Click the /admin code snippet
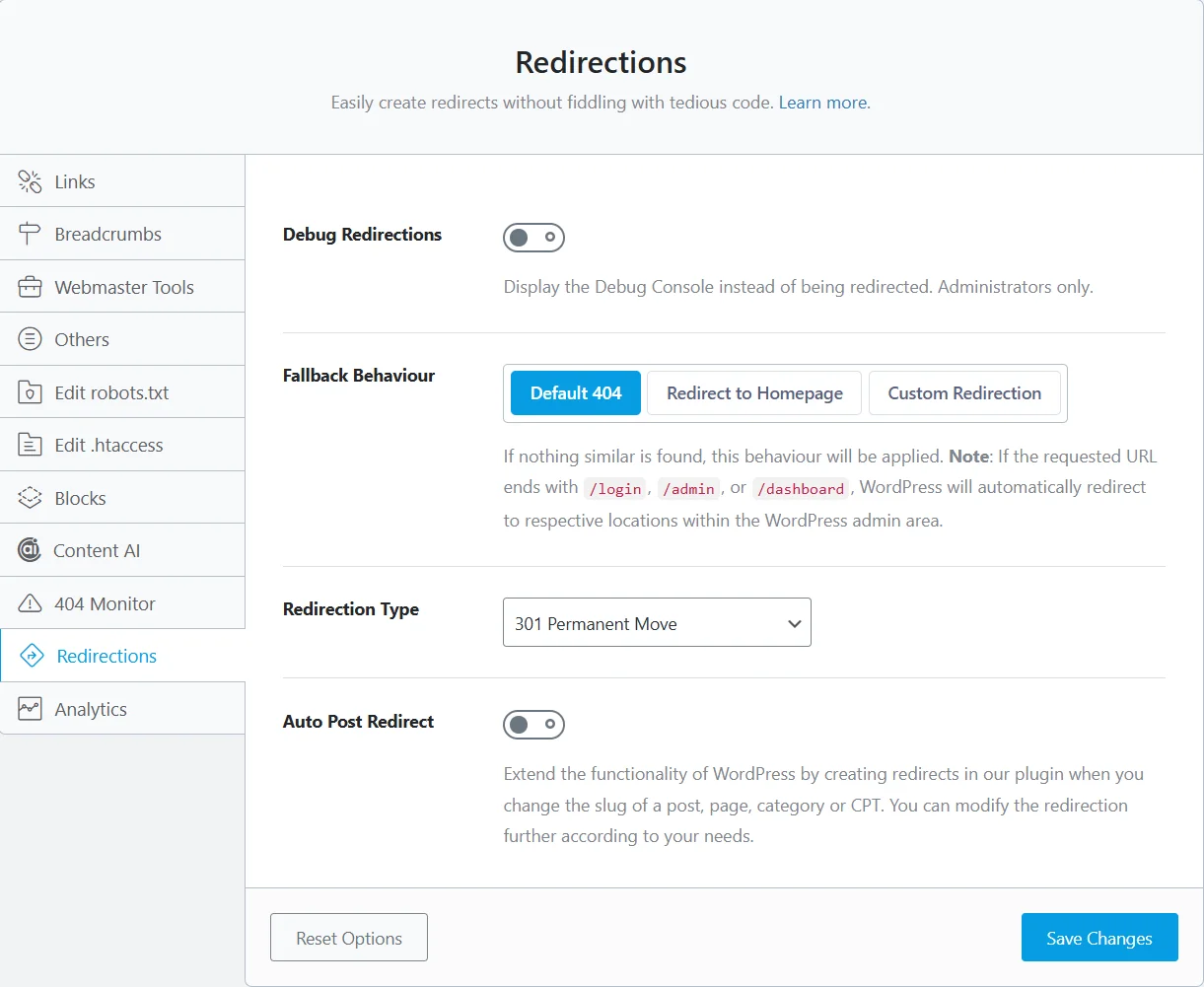The width and height of the screenshot is (1204, 987). click(x=690, y=488)
